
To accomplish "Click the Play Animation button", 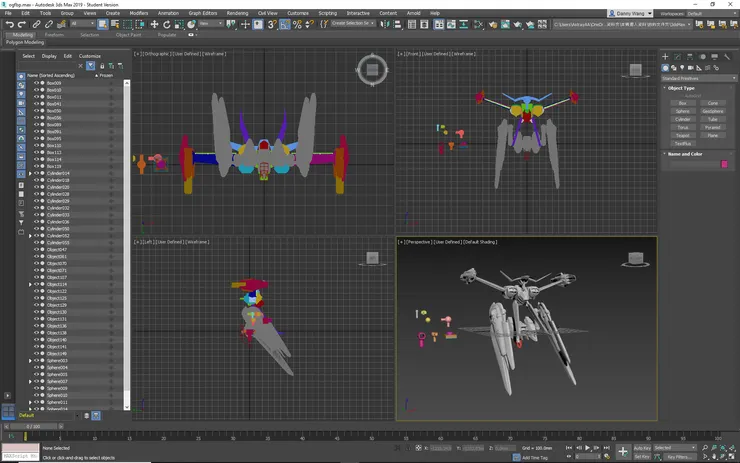I will 588,447.
